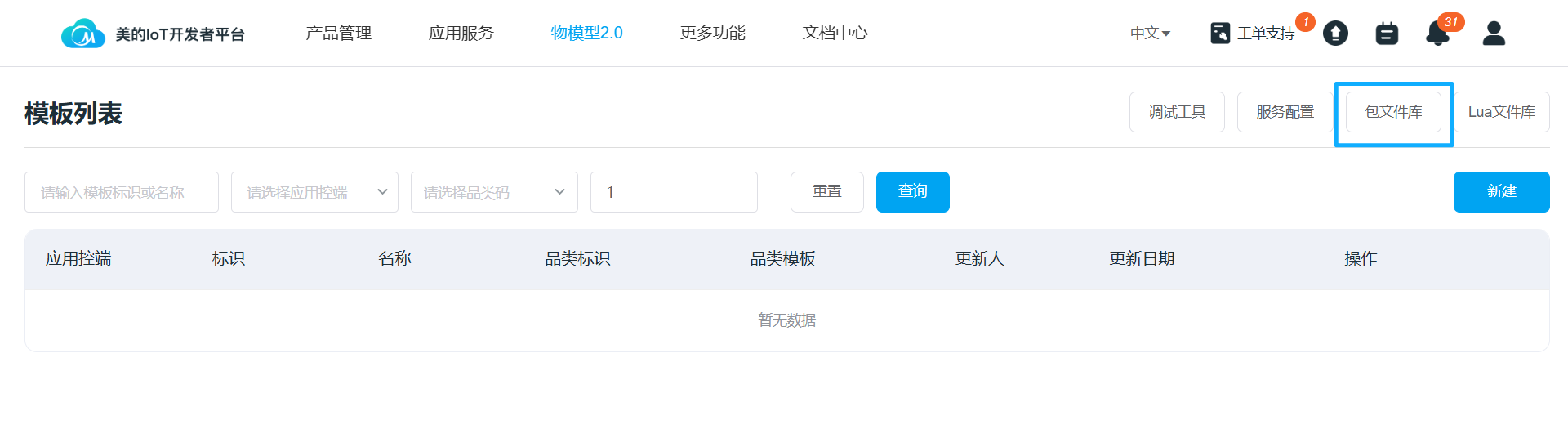Image resolution: width=1568 pixels, height=425 pixels.
Task: Open the 请选择应用控端 dropdown
Action: 314,192
